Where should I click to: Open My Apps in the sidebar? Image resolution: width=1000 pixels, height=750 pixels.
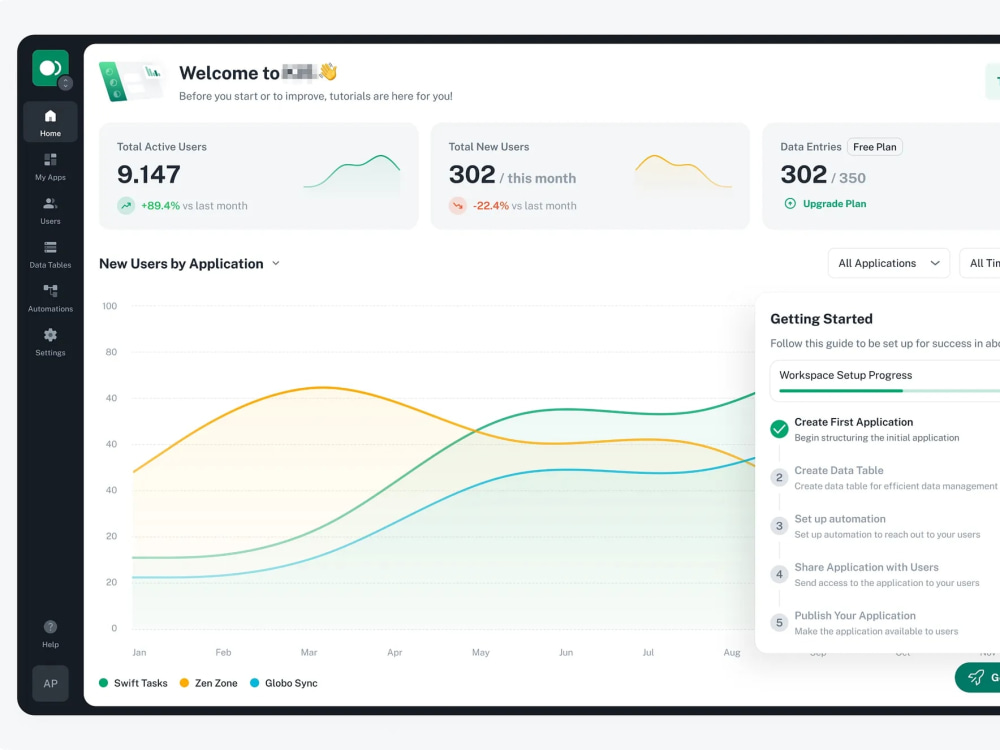pos(50,166)
